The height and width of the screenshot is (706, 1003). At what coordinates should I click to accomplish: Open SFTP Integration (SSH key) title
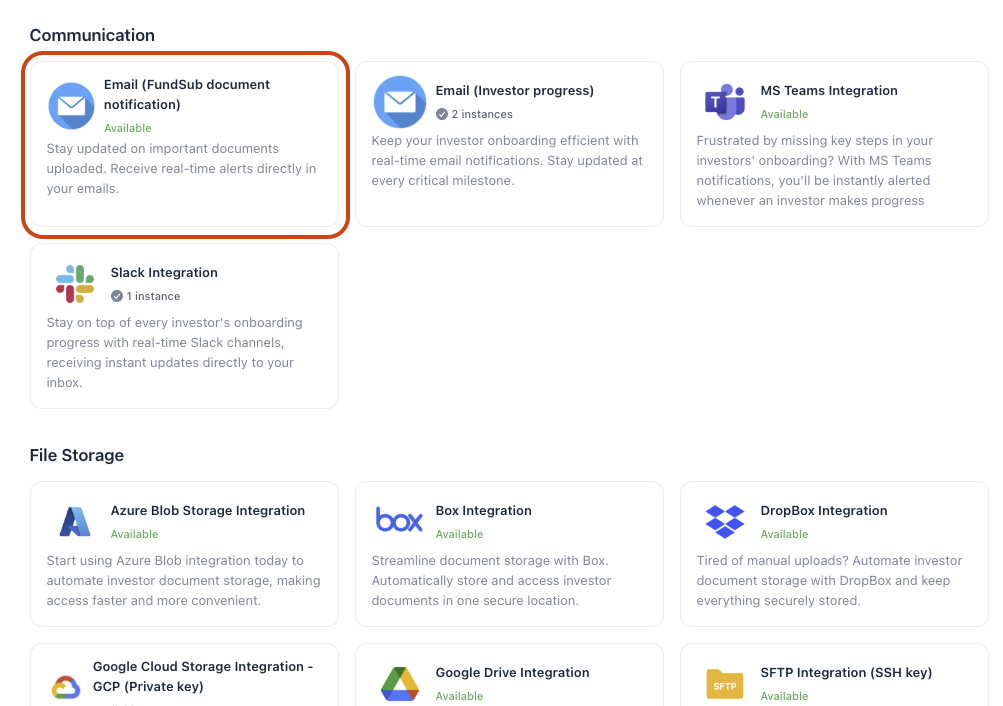[x=846, y=673]
